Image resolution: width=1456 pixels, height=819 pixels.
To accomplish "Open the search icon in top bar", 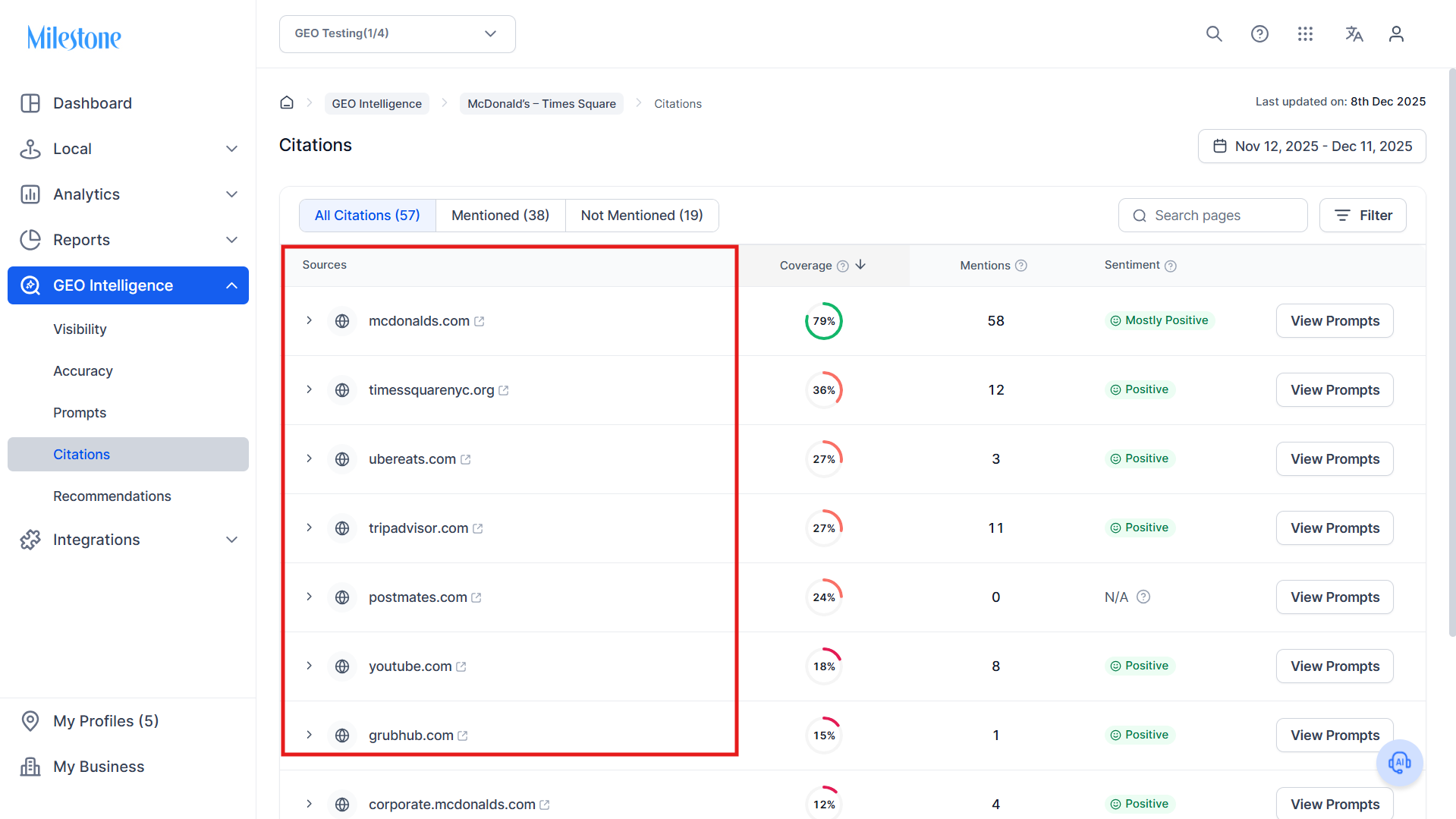I will pos(1214,34).
